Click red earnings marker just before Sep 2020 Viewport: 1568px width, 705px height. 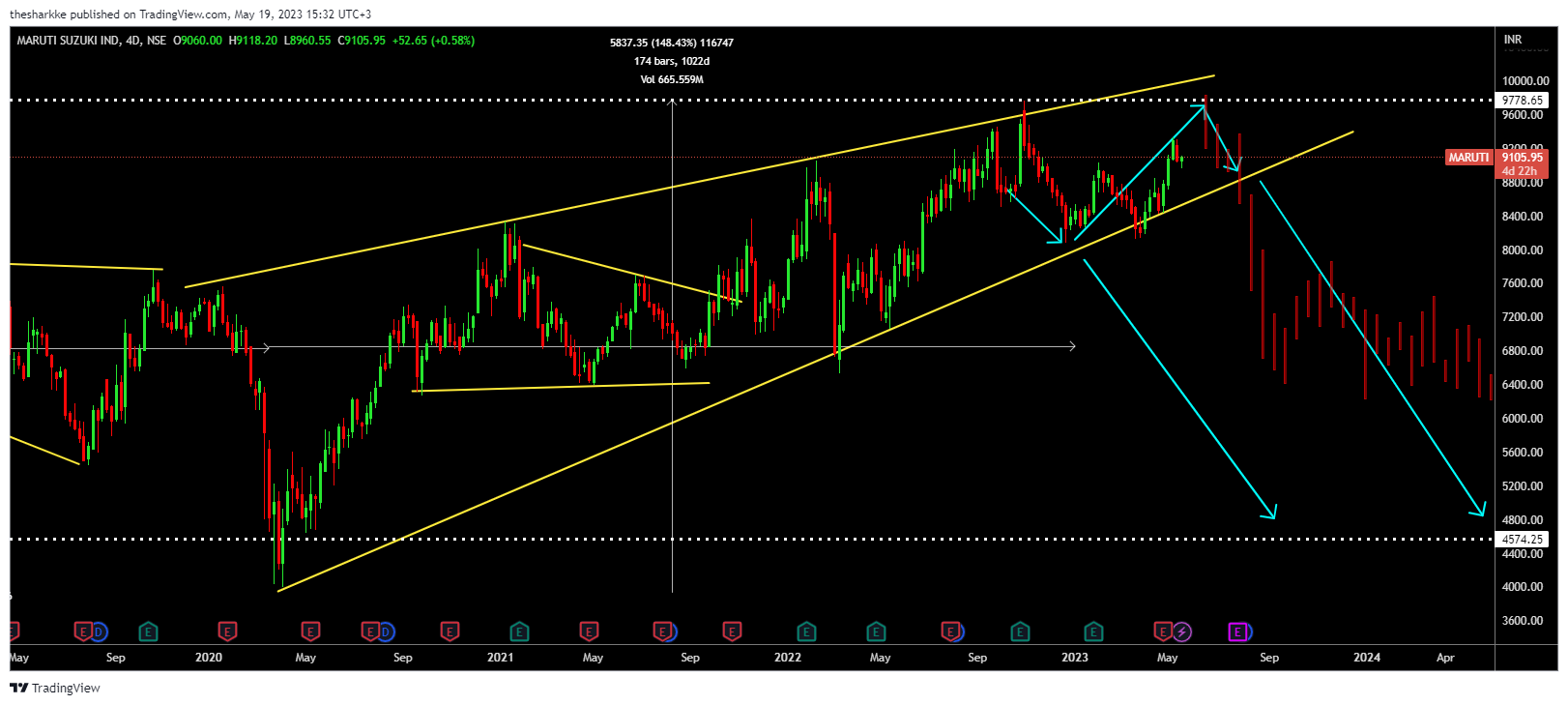(x=370, y=632)
